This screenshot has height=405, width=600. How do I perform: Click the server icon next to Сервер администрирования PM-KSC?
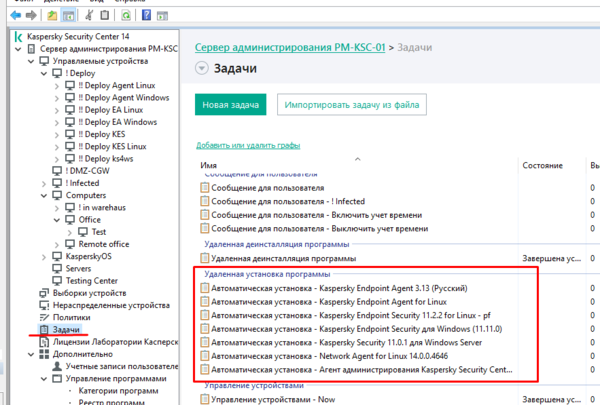(x=31, y=49)
